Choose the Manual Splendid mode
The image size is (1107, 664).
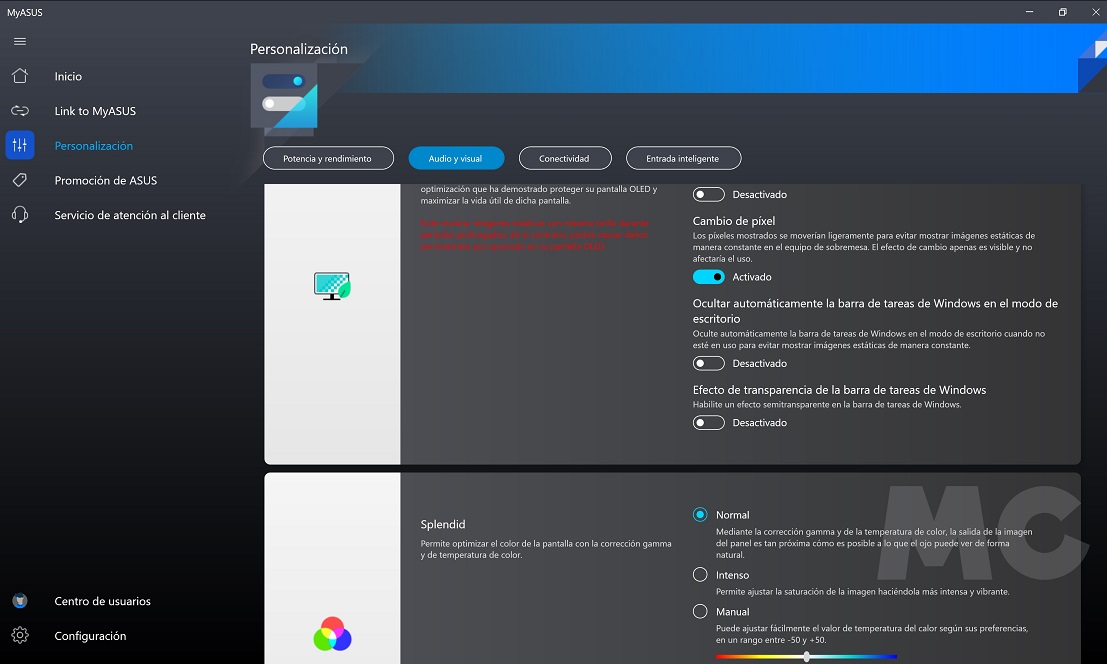pos(700,611)
